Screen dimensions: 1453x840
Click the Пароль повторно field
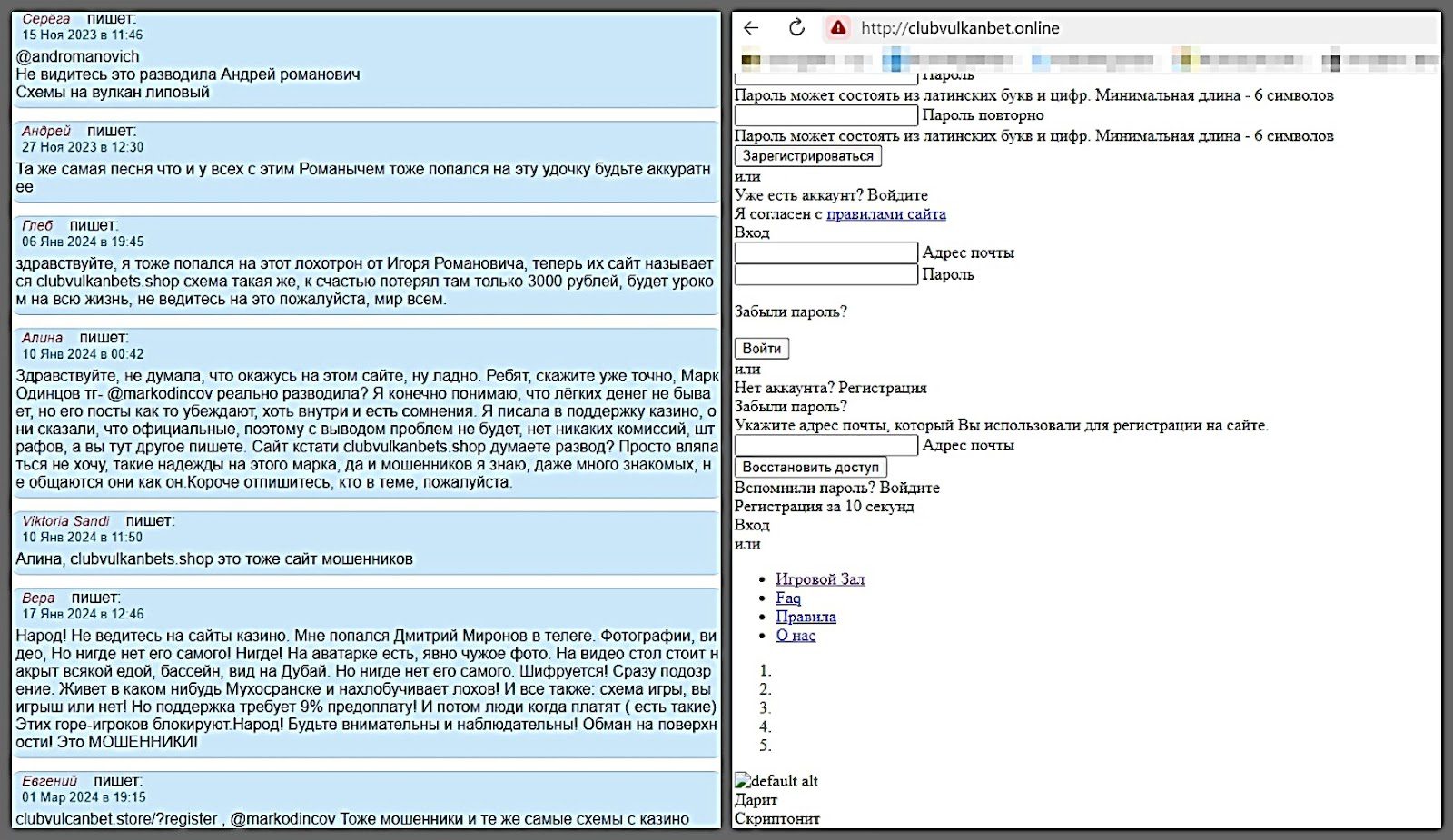pos(826,115)
